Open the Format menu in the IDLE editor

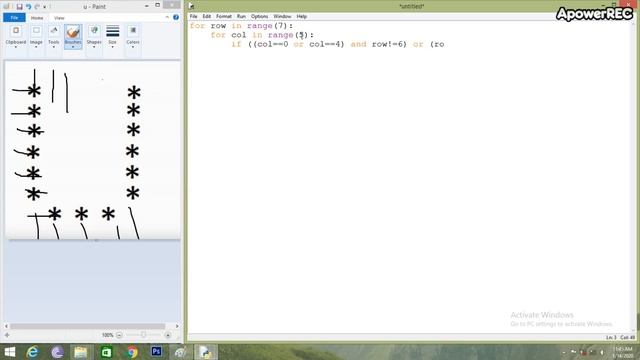[x=224, y=16]
